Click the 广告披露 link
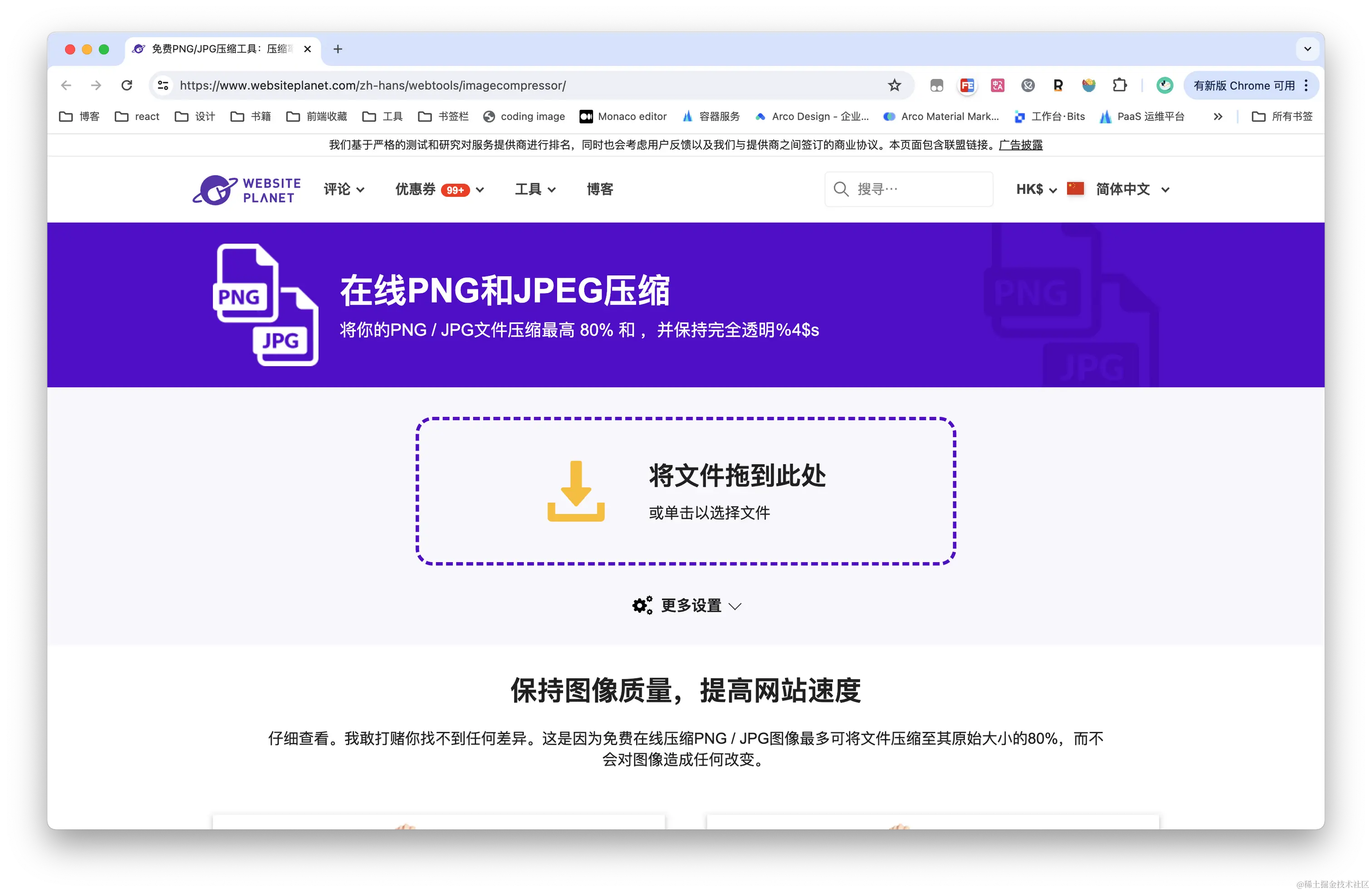The width and height of the screenshot is (1372, 892). 1021,145
